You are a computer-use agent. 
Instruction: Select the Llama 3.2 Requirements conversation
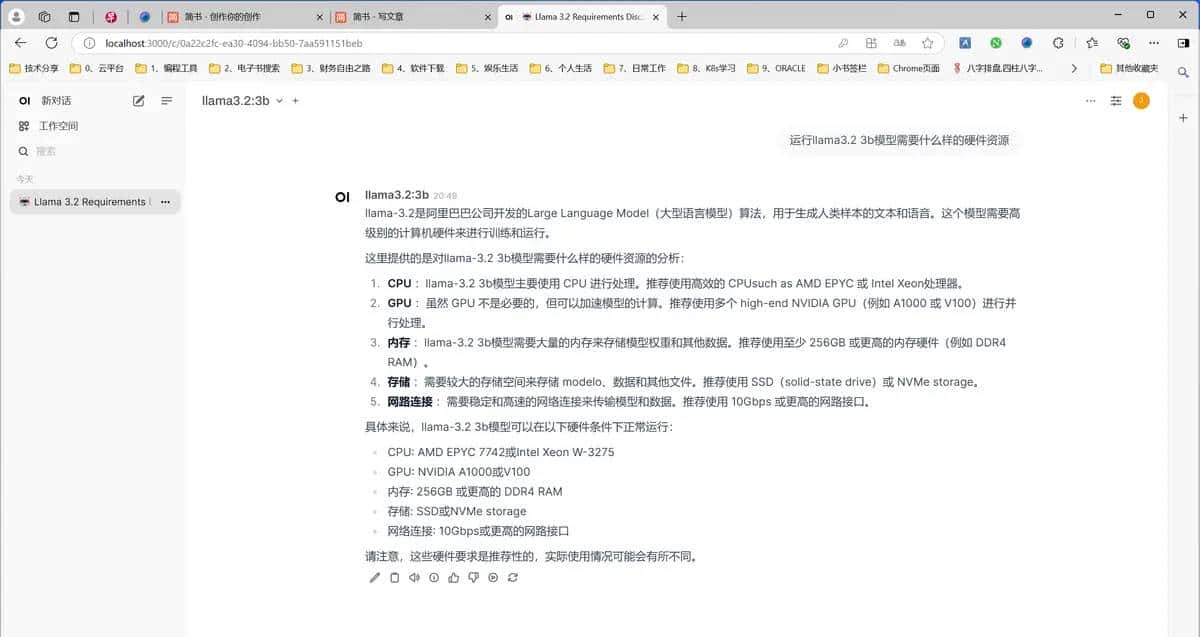(x=85, y=201)
